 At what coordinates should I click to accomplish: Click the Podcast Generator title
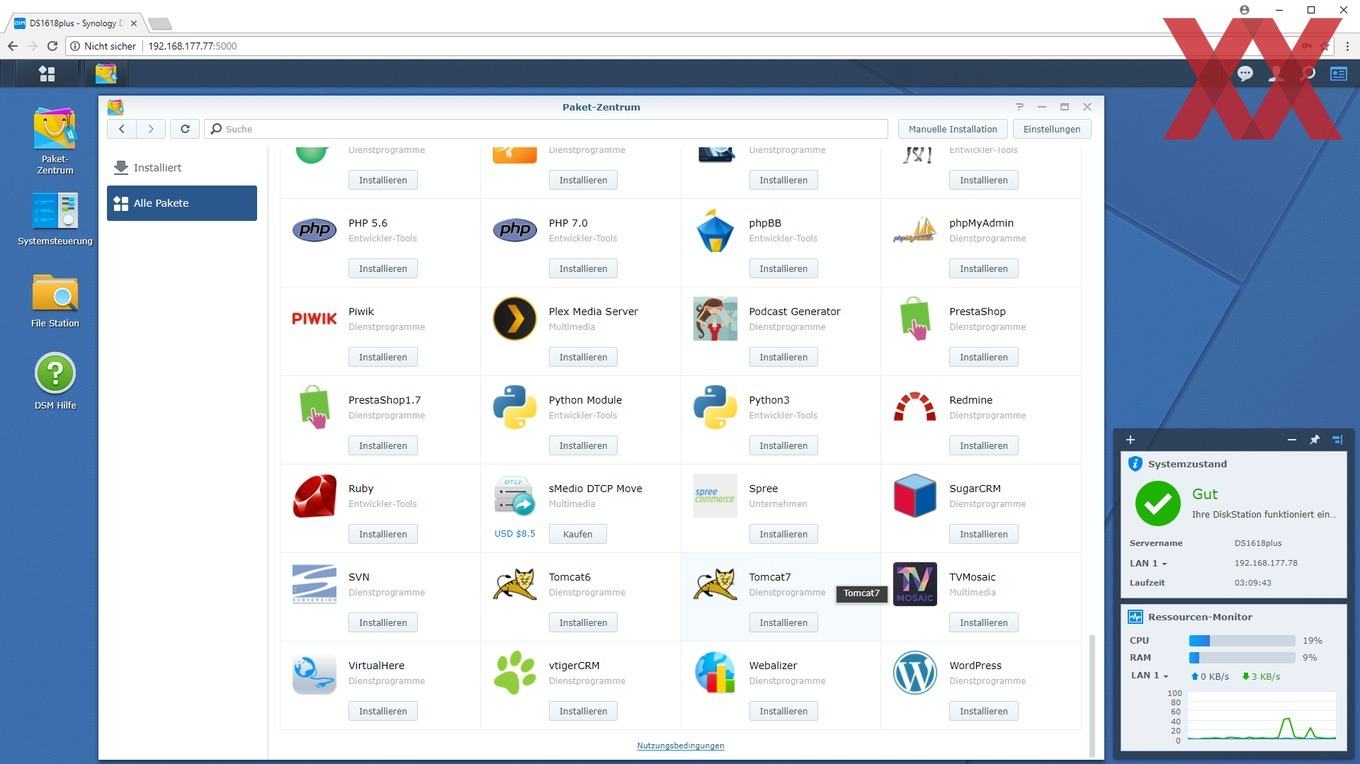(x=794, y=312)
